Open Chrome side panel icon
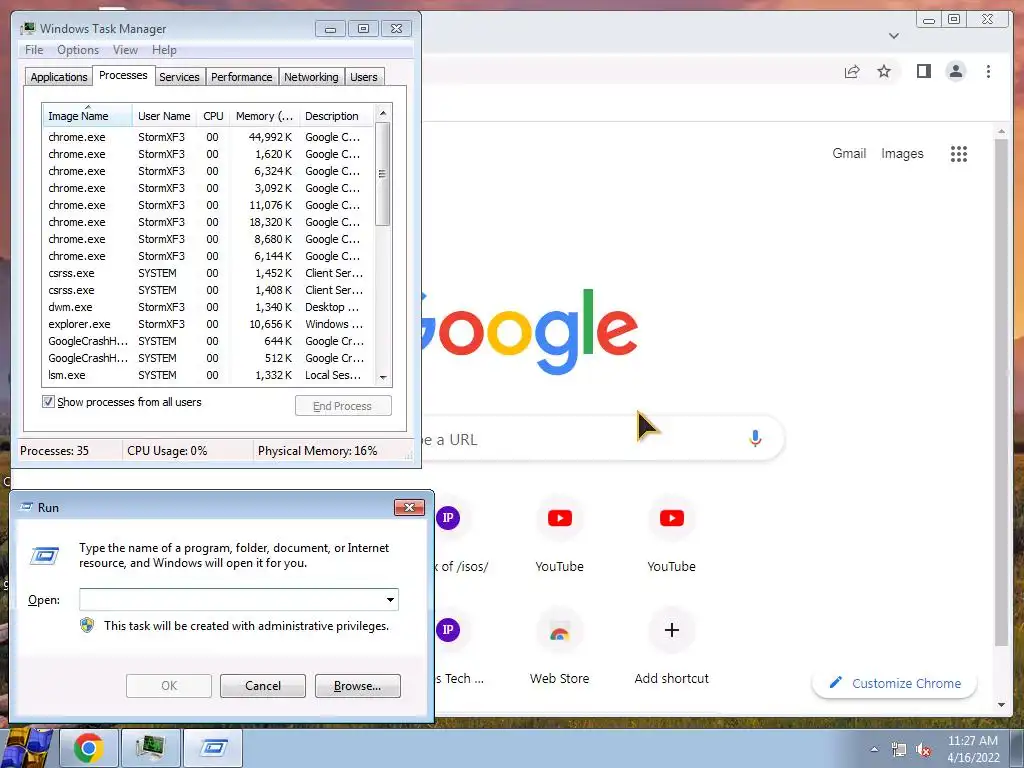Screen dimensions: 1024x768 [923, 71]
